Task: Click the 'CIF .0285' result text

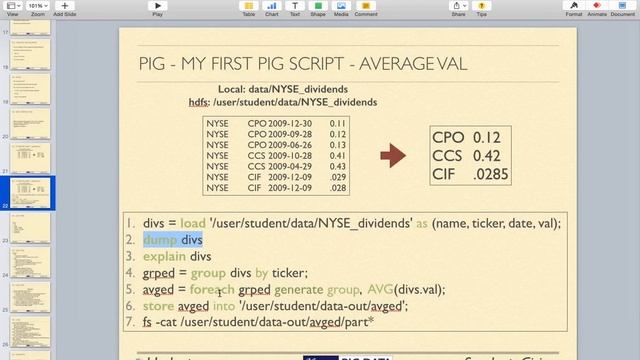Action: [x=470, y=174]
